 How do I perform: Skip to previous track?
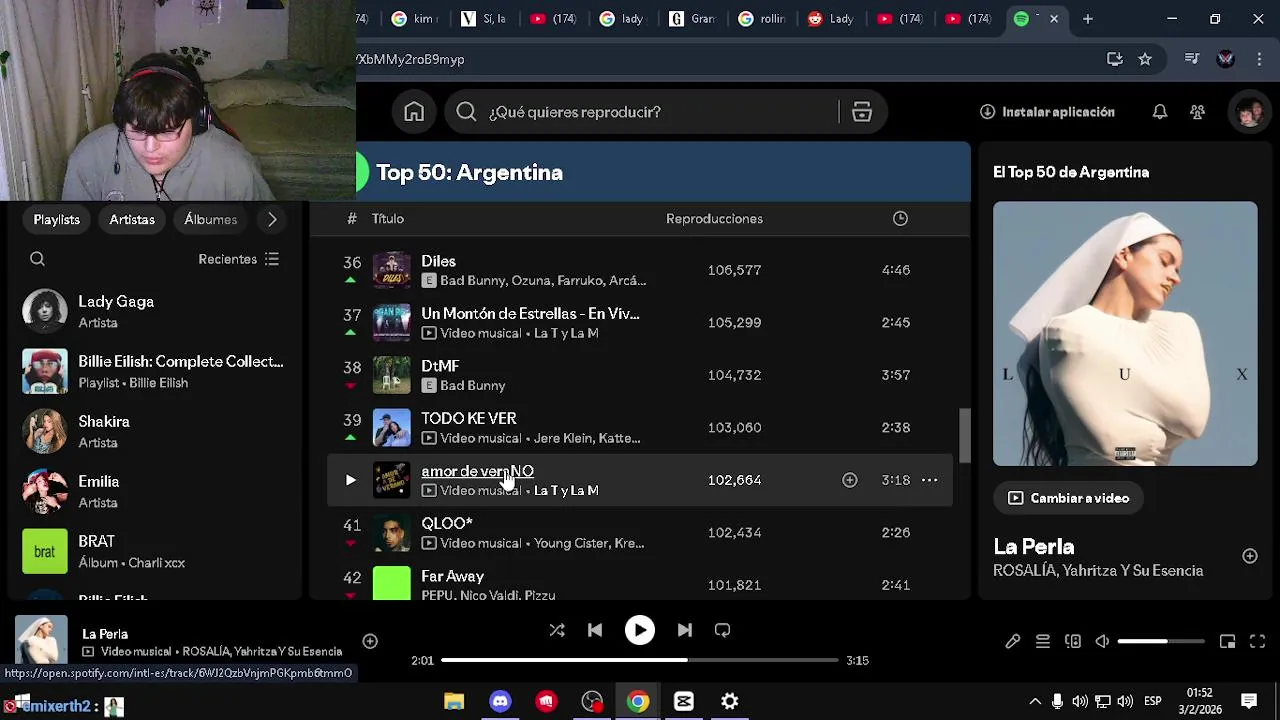coord(595,630)
